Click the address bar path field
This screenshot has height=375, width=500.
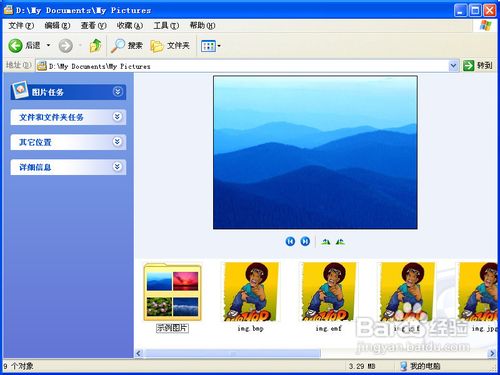[247, 66]
